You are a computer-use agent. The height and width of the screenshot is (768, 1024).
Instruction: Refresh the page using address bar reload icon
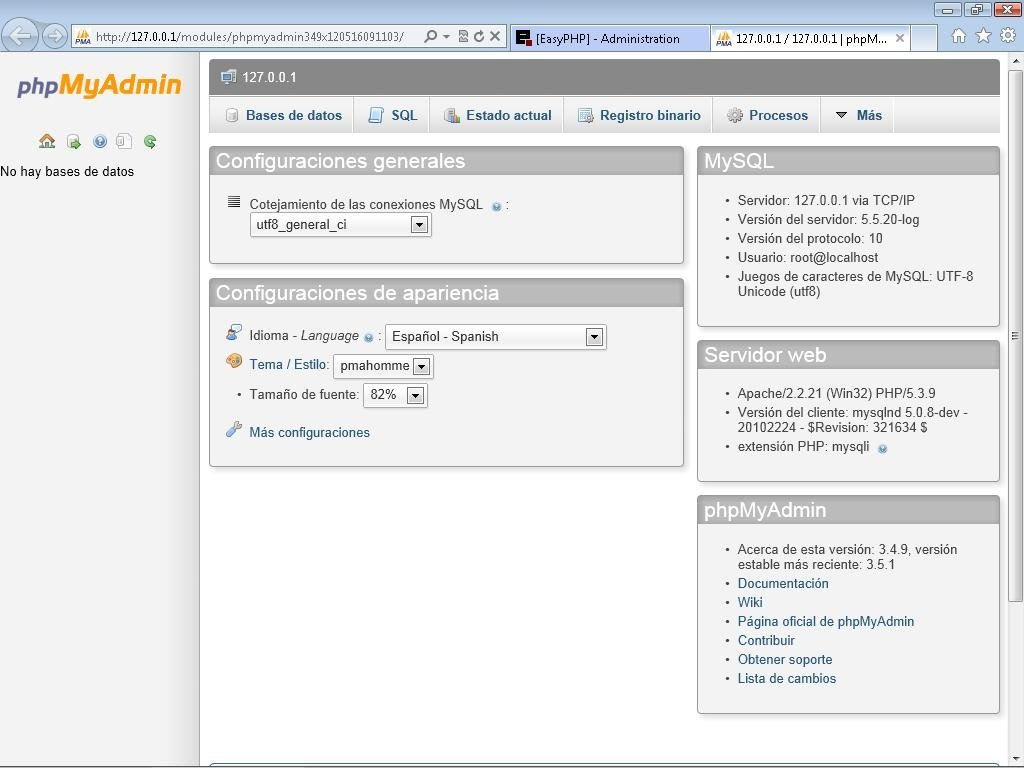coord(479,37)
